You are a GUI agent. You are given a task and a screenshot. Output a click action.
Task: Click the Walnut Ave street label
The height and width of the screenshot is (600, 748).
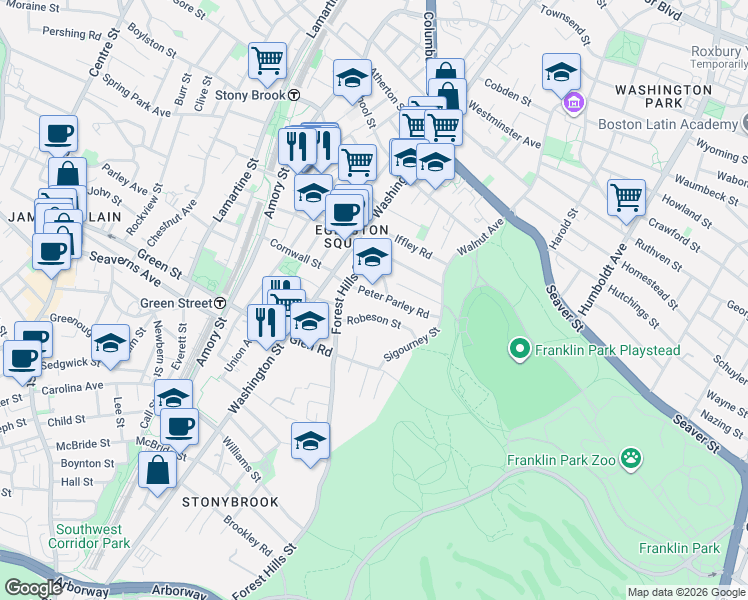pos(480,237)
